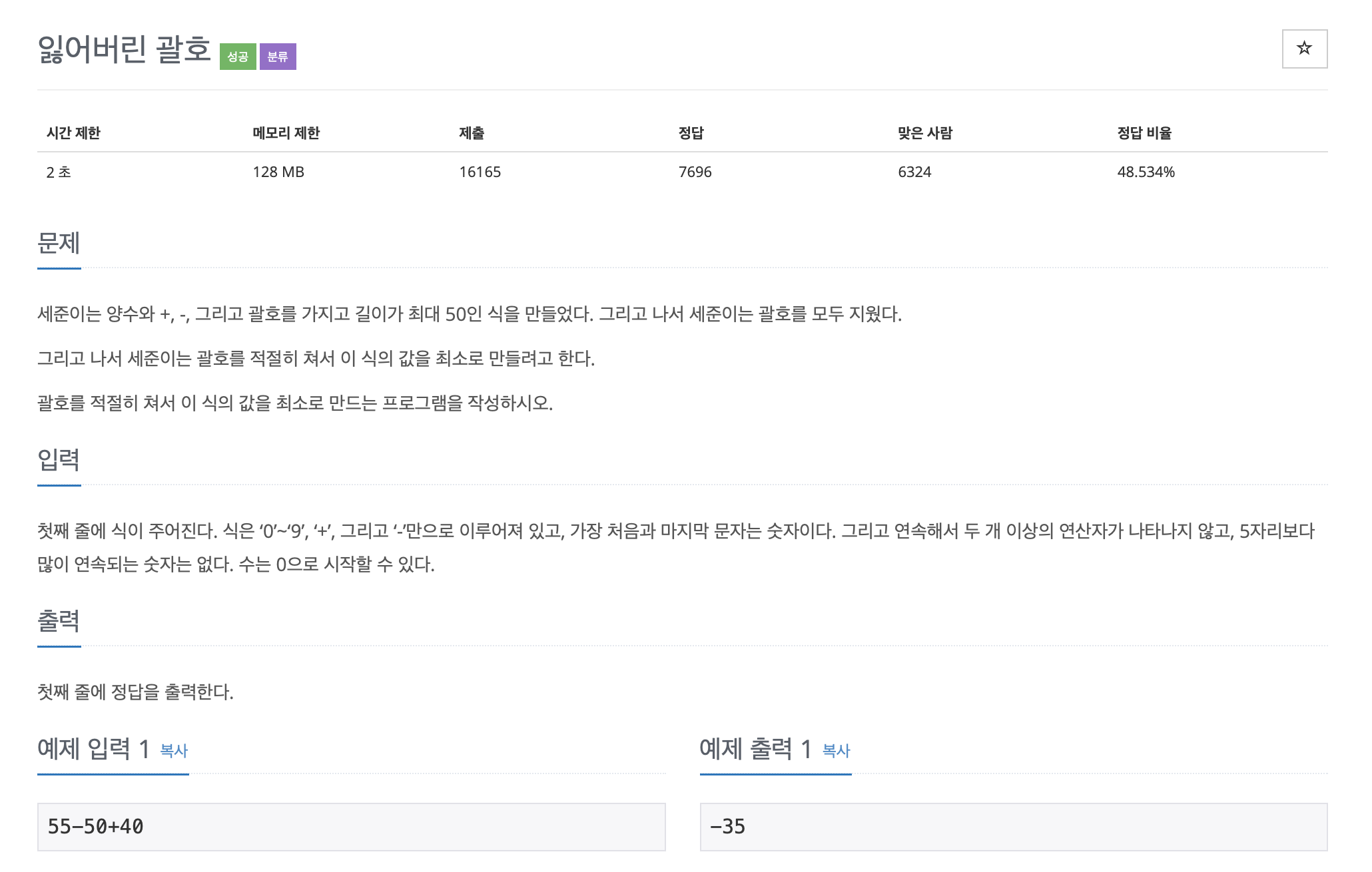Copy the 예제 입력 1 text via 복사
The image size is (1372, 872).
click(x=174, y=751)
